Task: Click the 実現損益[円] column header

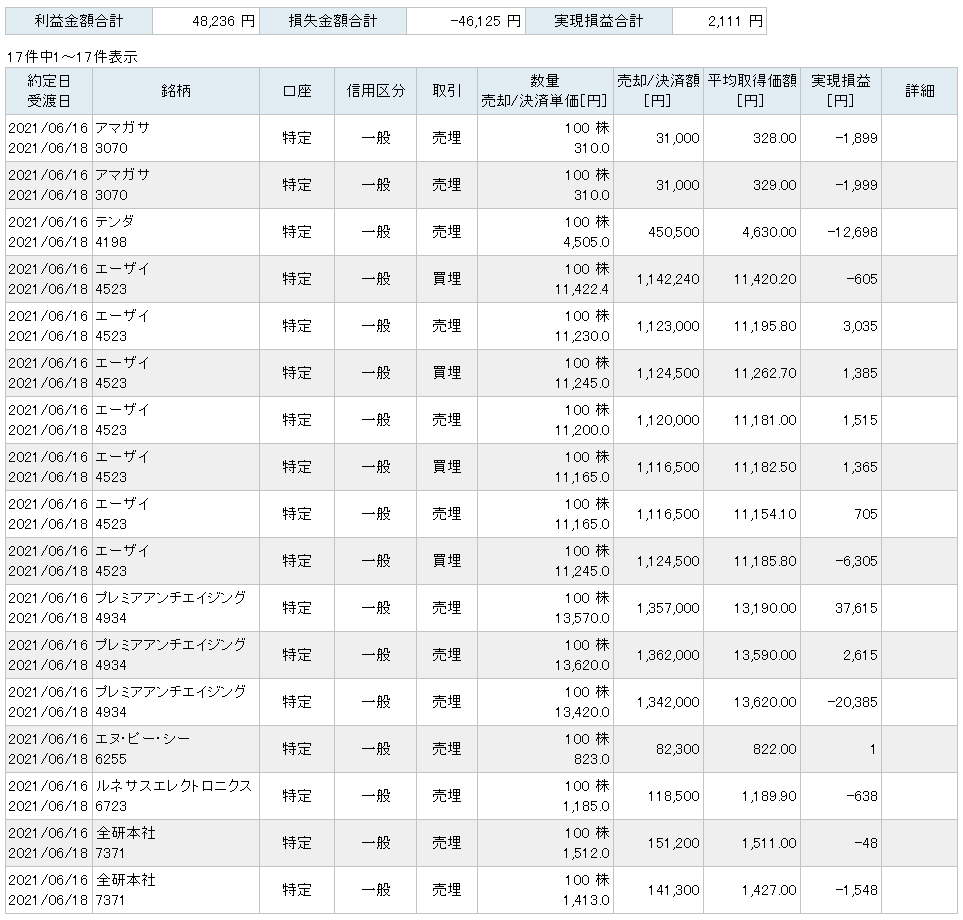Action: pos(840,91)
